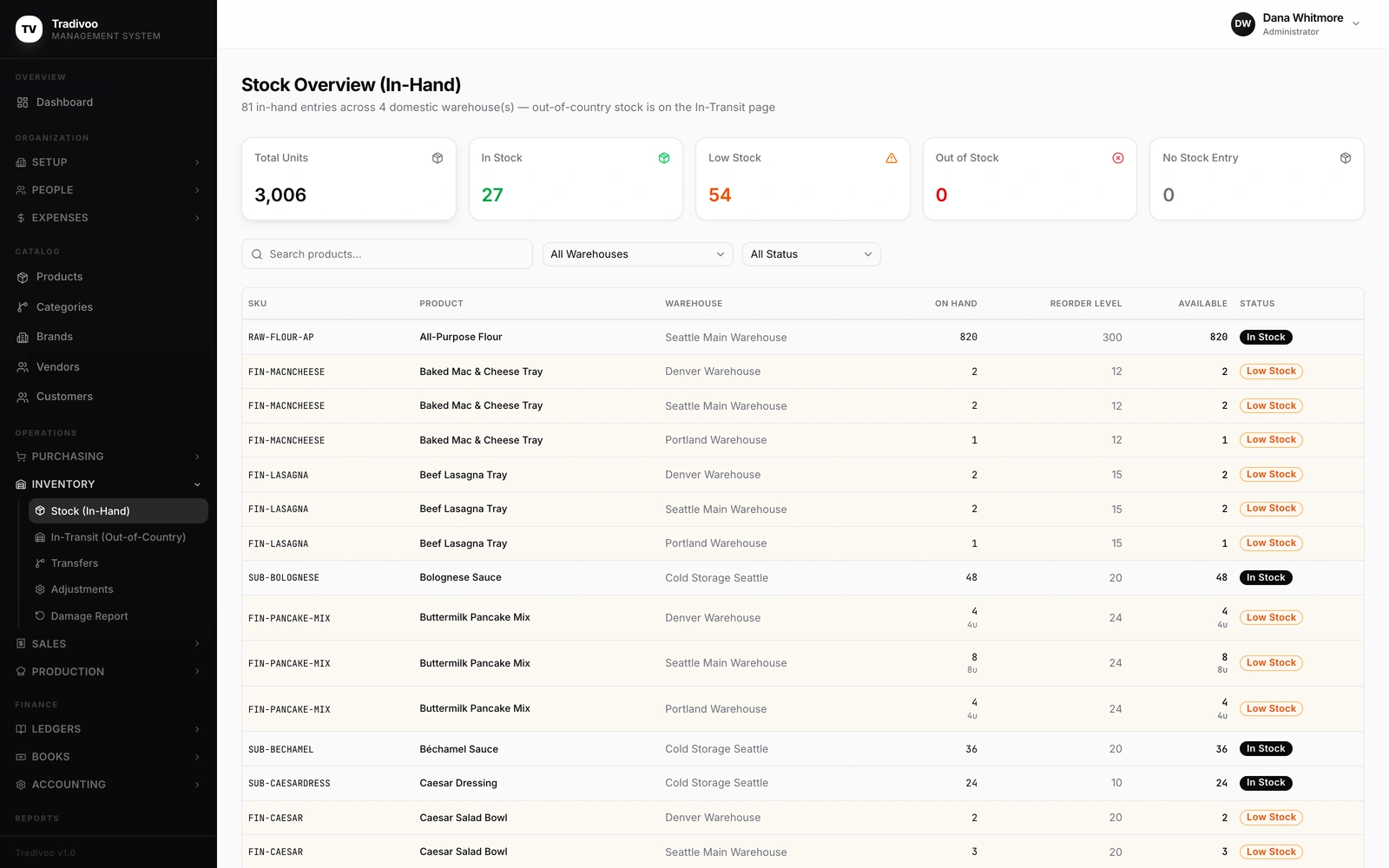Click the Purchasing cart icon
The image size is (1389, 868).
pyautogui.click(x=21, y=457)
